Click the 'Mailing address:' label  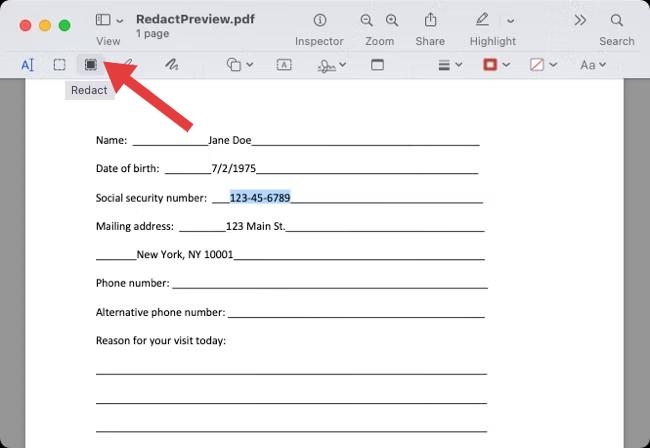click(x=135, y=226)
